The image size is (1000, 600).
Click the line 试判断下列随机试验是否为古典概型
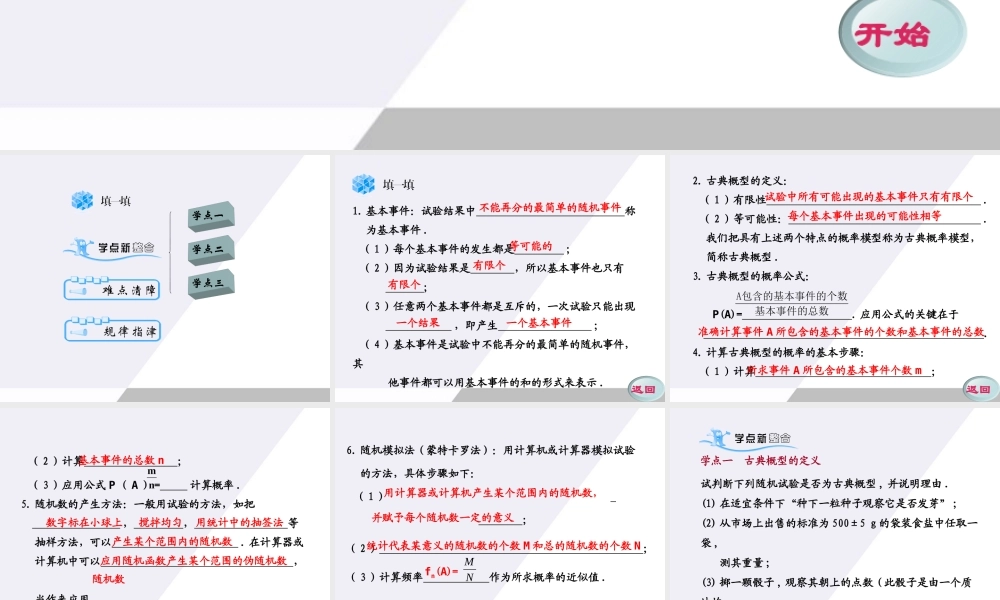[825, 483]
